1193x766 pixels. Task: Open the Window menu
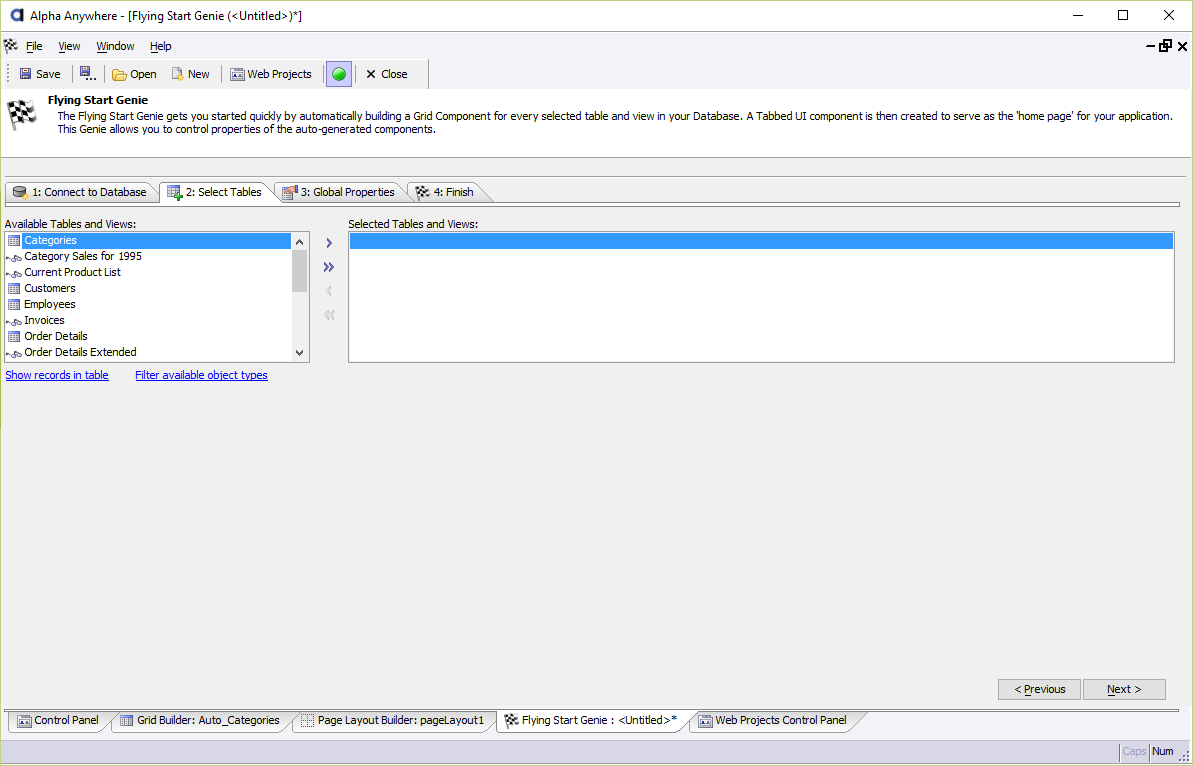(x=115, y=46)
